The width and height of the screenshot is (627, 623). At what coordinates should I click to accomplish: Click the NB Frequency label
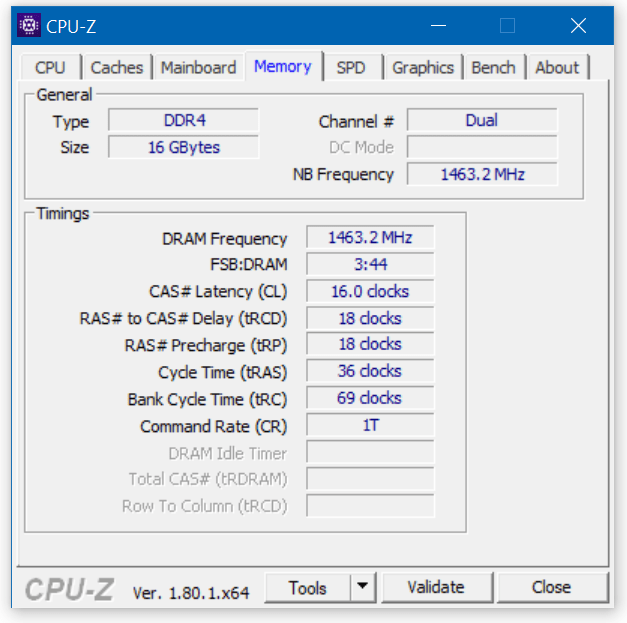tap(343, 175)
